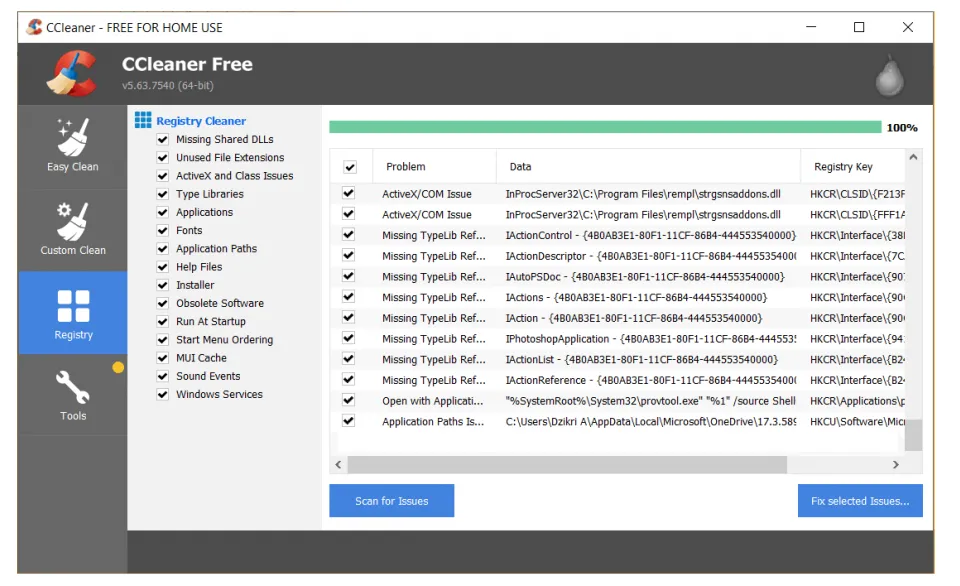Toggle the Fonts checkbox

coord(163,231)
